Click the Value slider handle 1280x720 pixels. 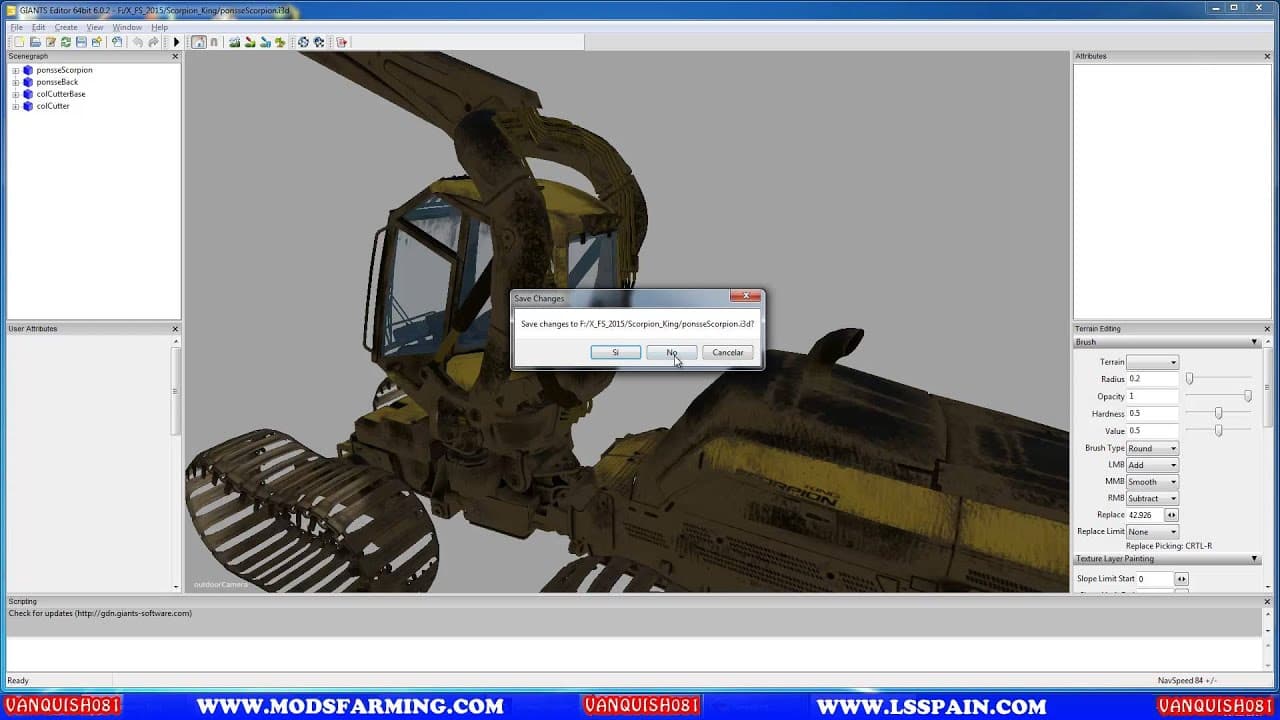1218,430
